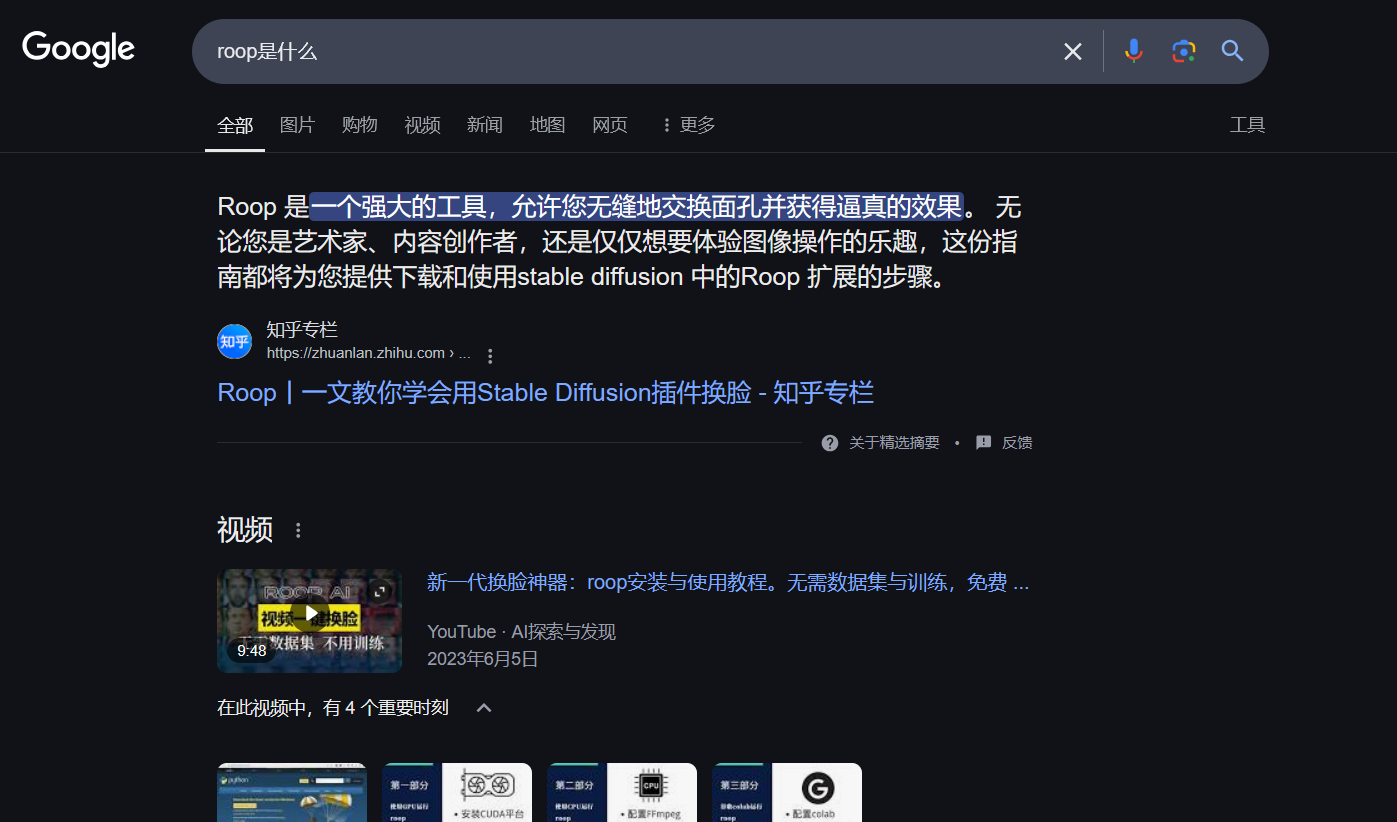The image size is (1397, 822).
Task: Play the roop tutorial video thumbnail
Action: tap(309, 621)
